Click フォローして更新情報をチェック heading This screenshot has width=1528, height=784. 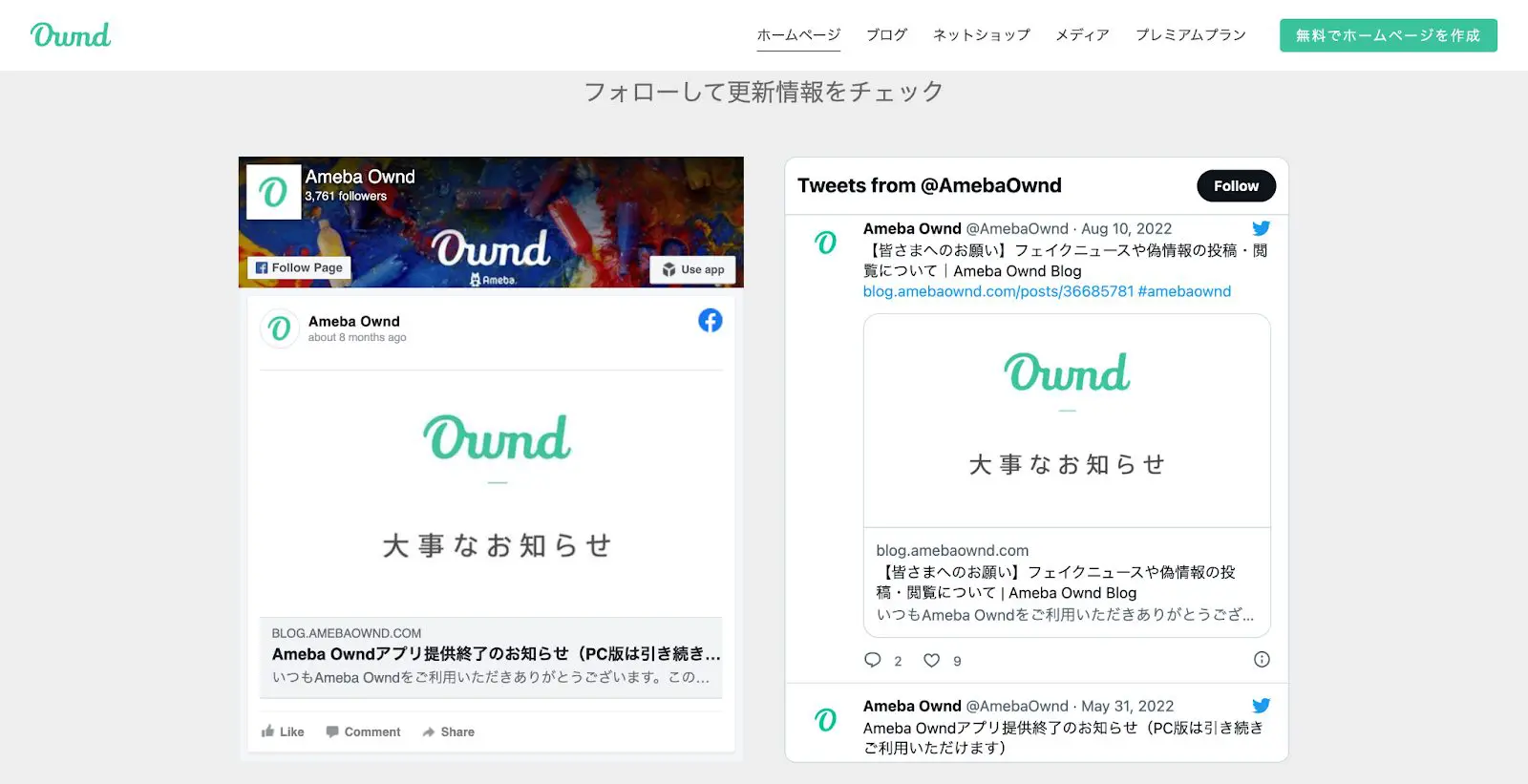tap(764, 92)
